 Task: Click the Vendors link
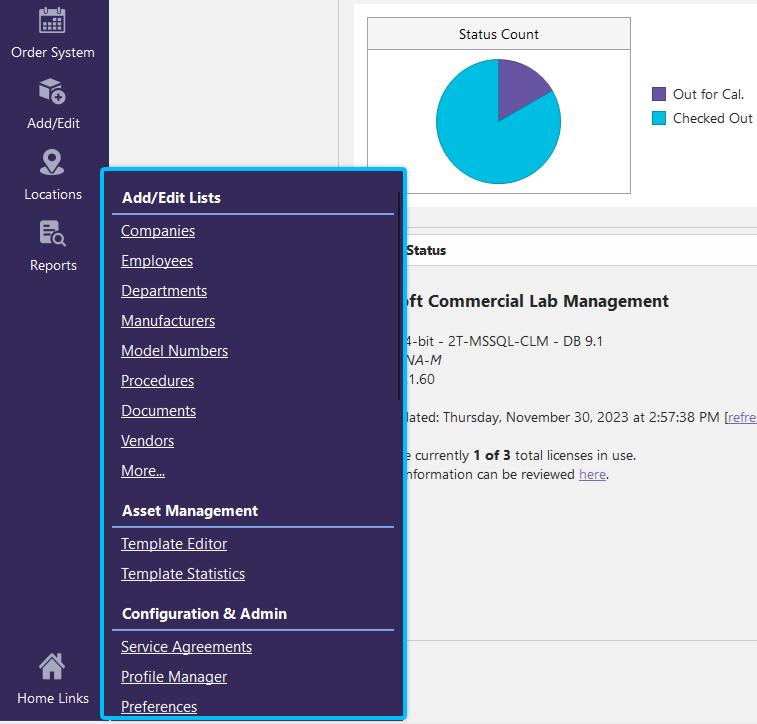[x=147, y=441]
